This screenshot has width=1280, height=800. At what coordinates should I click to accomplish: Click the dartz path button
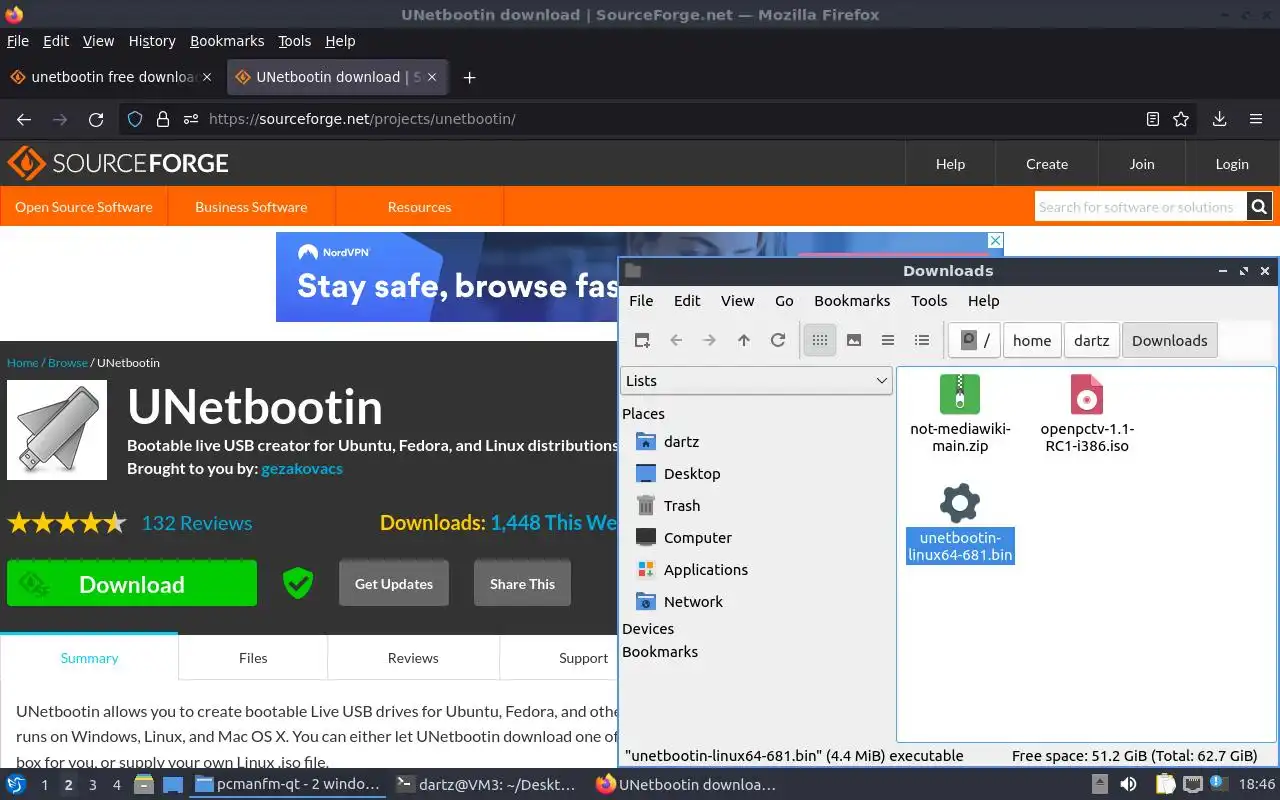tap(1091, 340)
